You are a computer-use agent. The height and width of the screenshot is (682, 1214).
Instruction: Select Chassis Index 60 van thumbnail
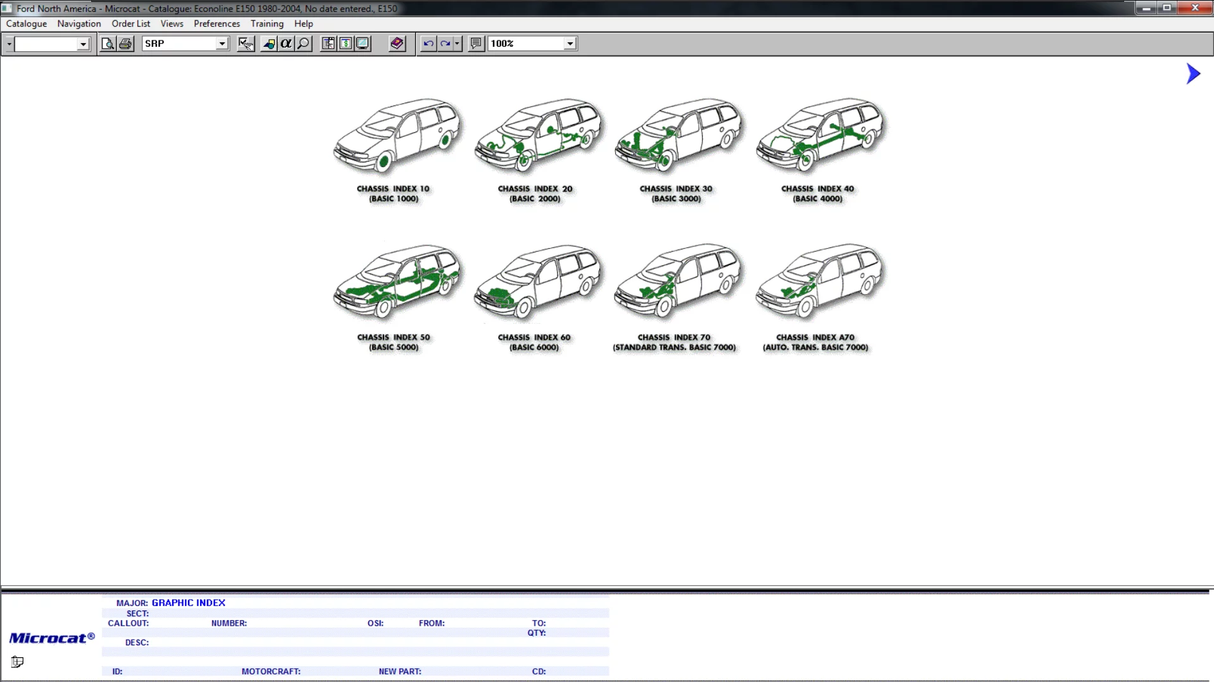(537, 284)
